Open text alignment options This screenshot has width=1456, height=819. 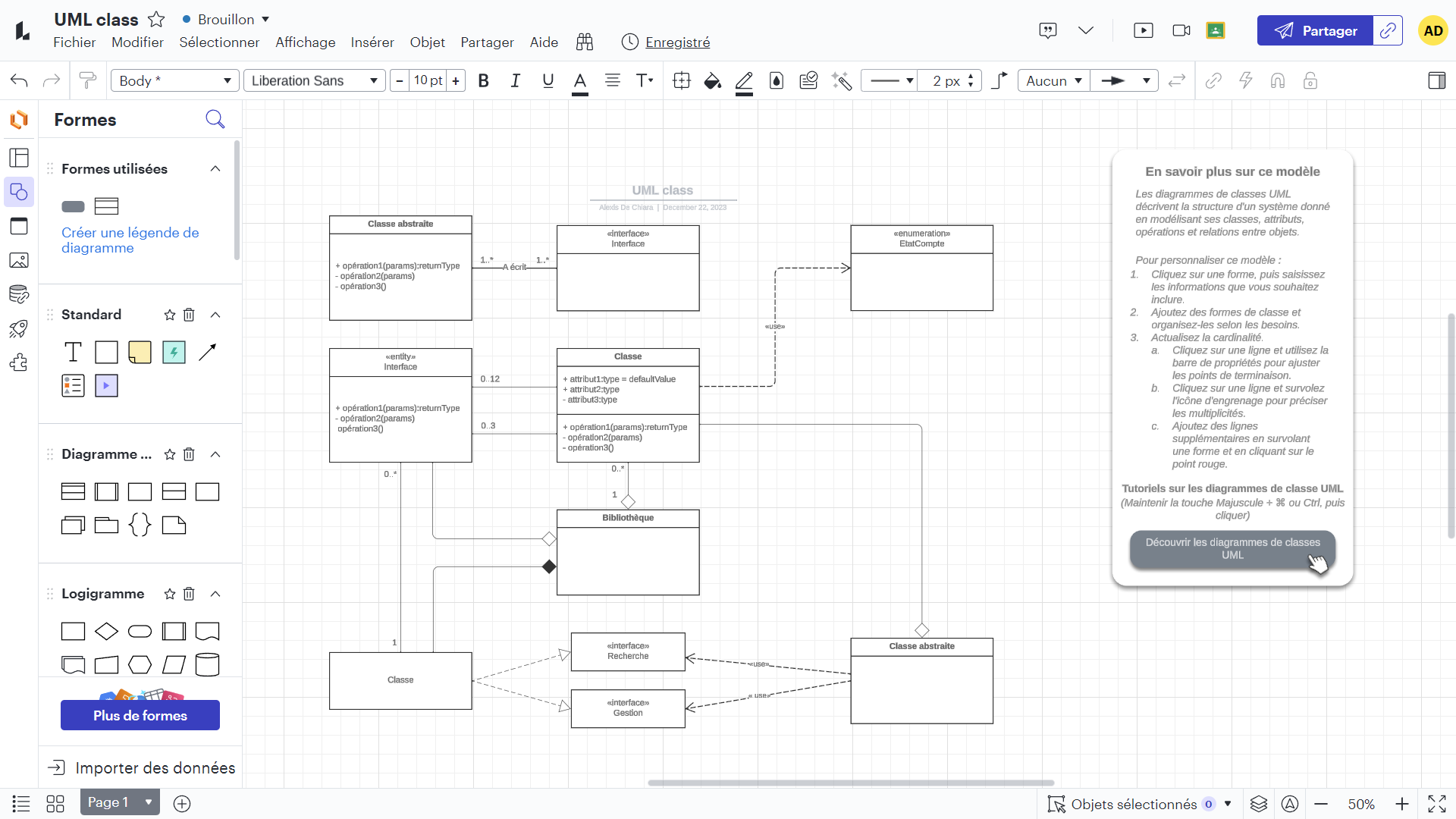pos(612,80)
